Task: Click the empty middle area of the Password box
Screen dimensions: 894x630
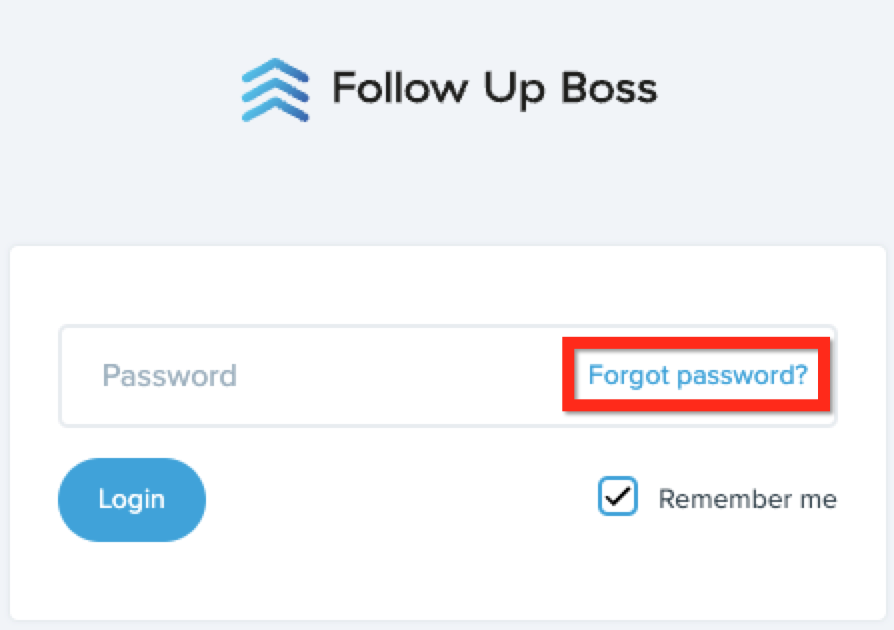Action: [399, 376]
